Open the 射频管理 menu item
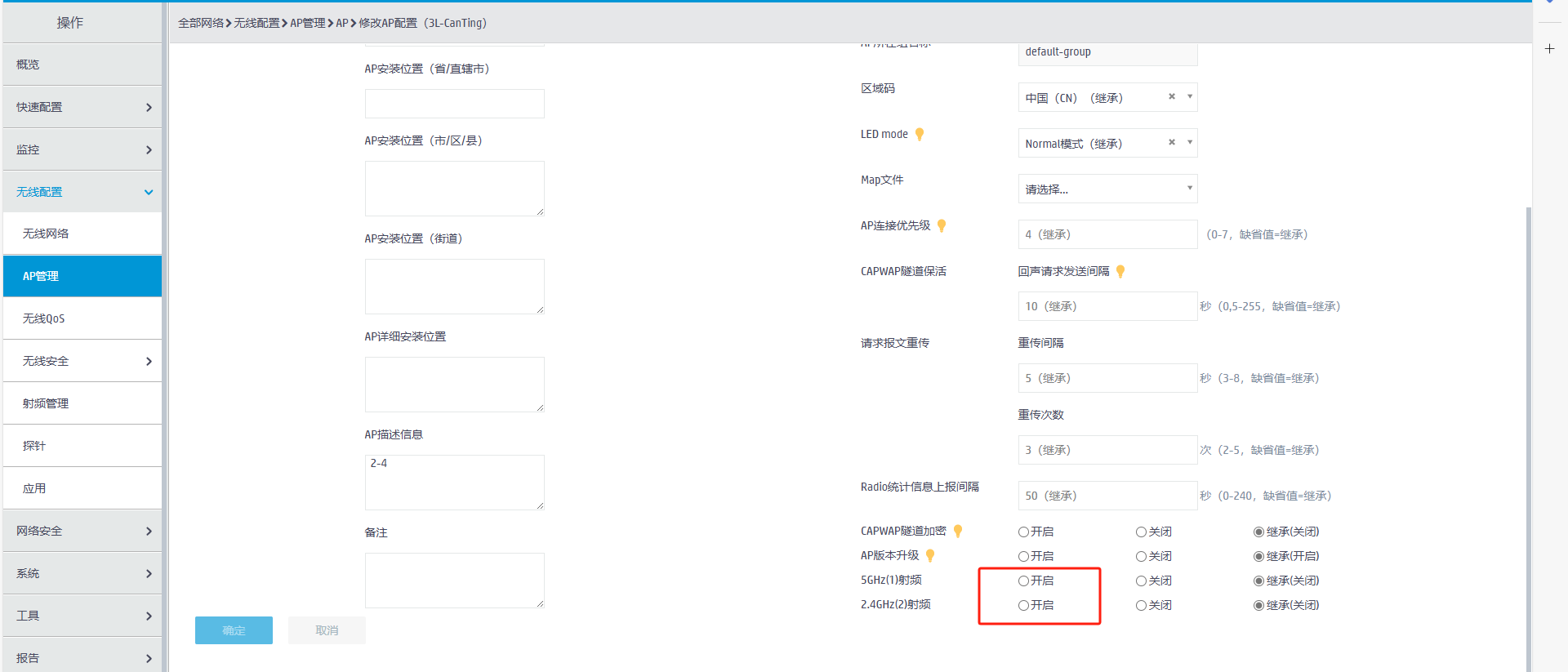The image size is (1568, 672). click(82, 403)
